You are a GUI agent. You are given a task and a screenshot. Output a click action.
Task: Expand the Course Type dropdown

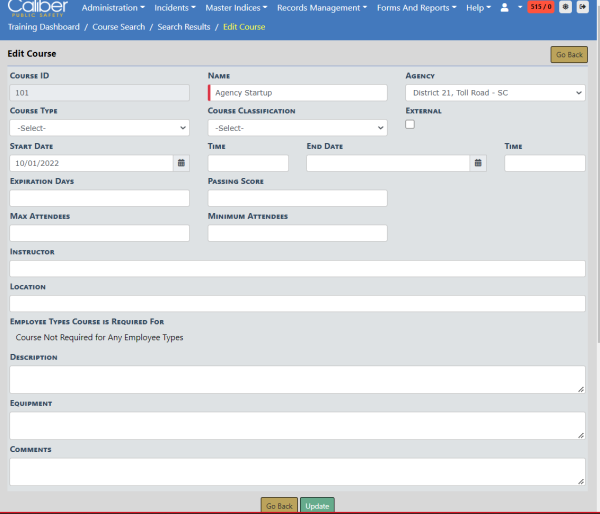pos(99,128)
